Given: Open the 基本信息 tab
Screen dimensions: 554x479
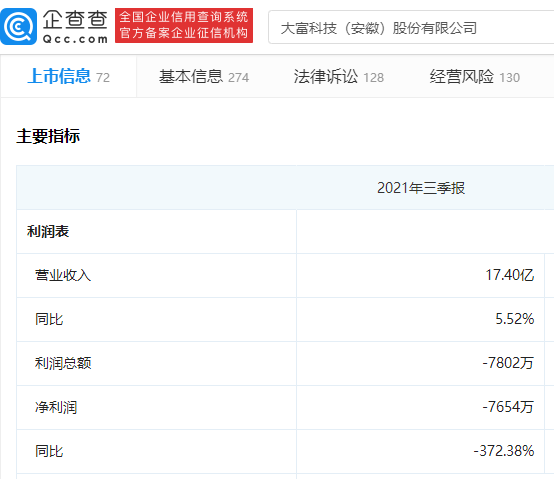Looking at the screenshot, I should coord(204,77).
